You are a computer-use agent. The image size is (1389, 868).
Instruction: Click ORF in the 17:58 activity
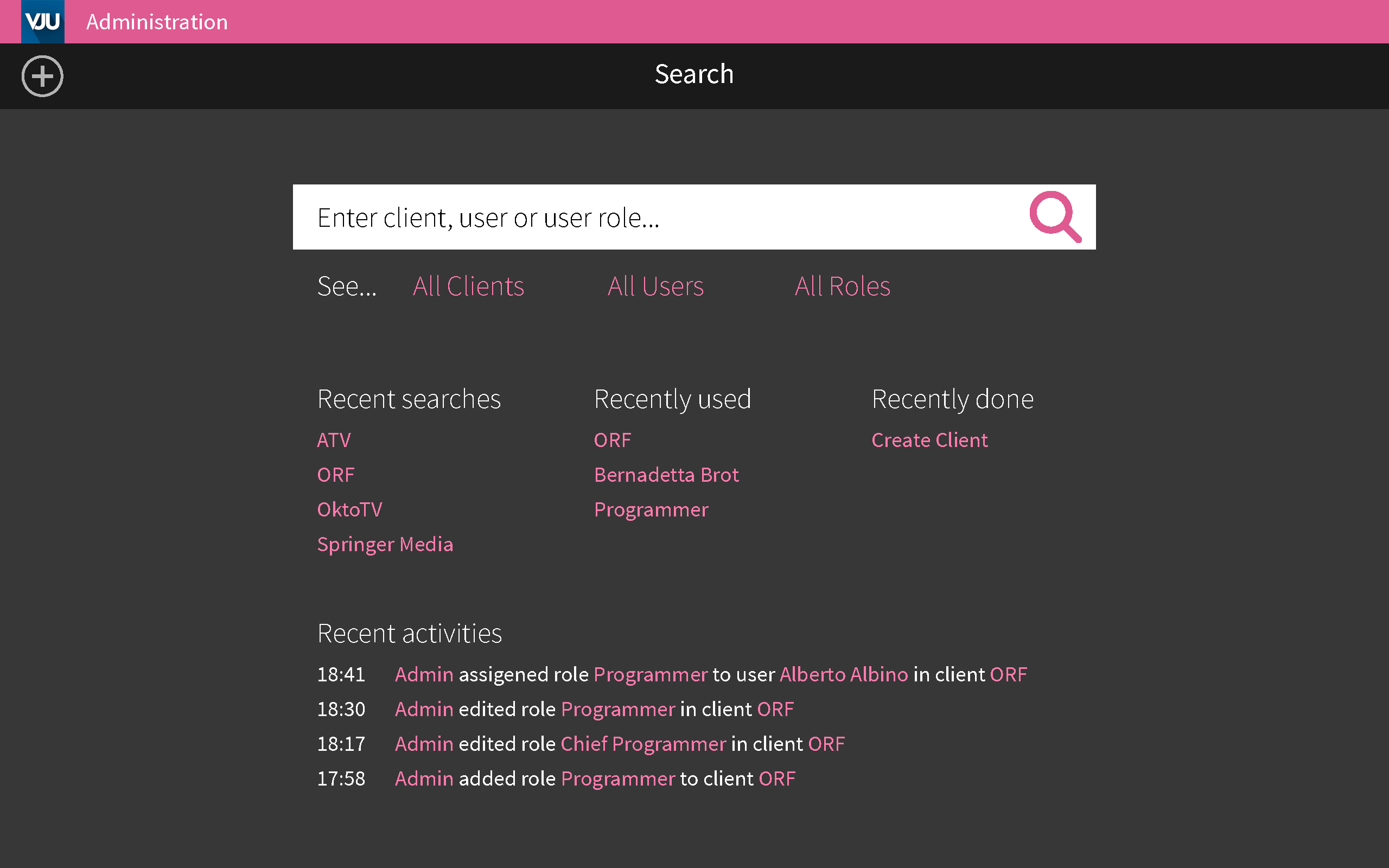click(x=777, y=778)
